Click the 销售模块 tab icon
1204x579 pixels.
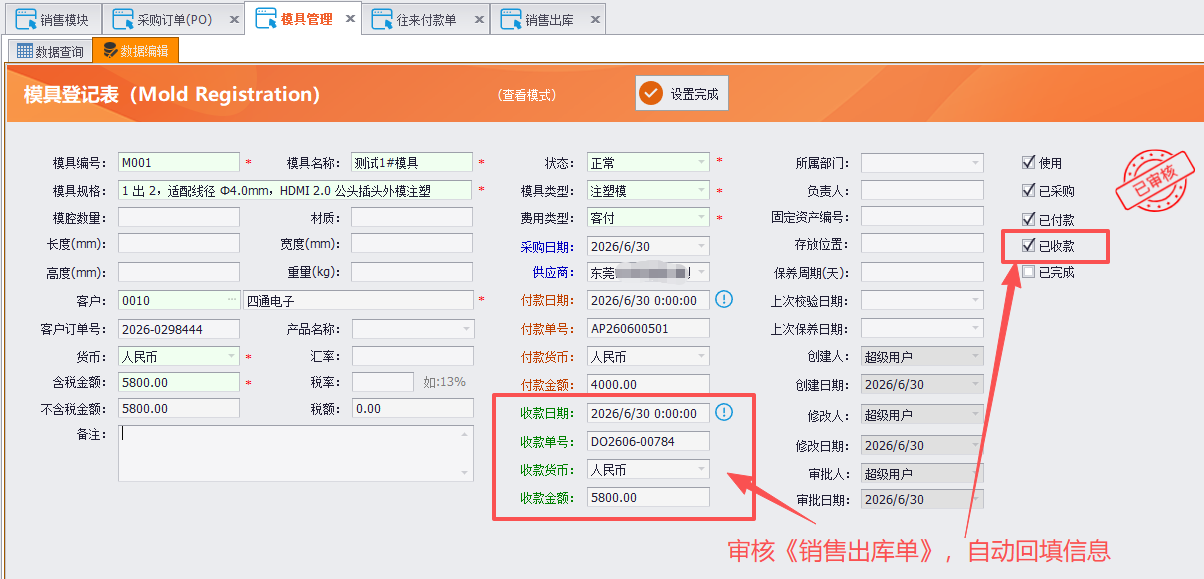coord(26,19)
